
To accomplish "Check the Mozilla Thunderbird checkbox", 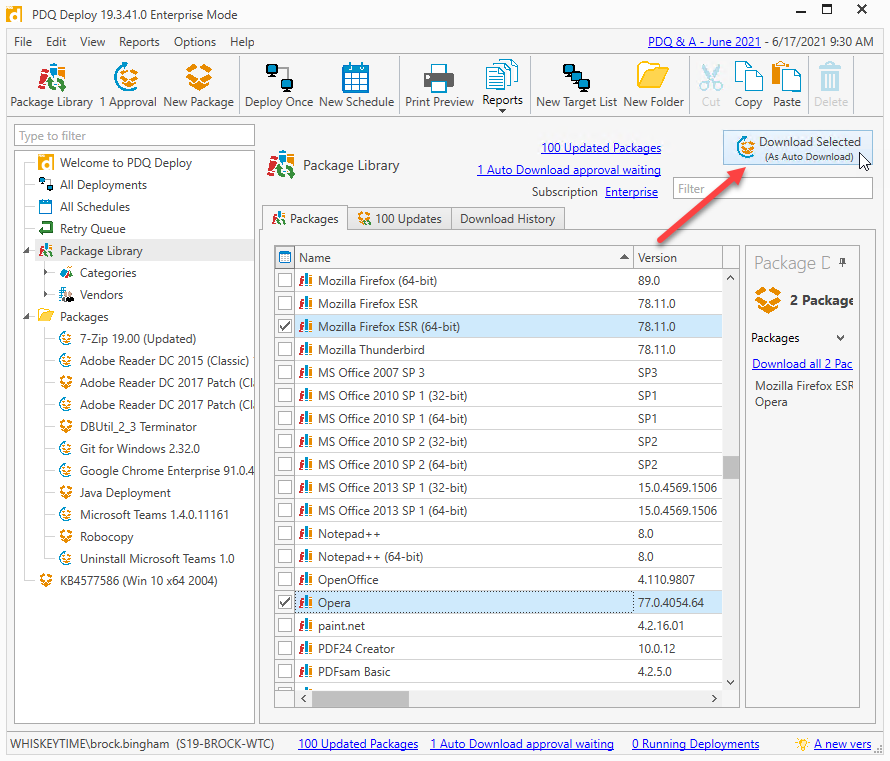I will 285,350.
